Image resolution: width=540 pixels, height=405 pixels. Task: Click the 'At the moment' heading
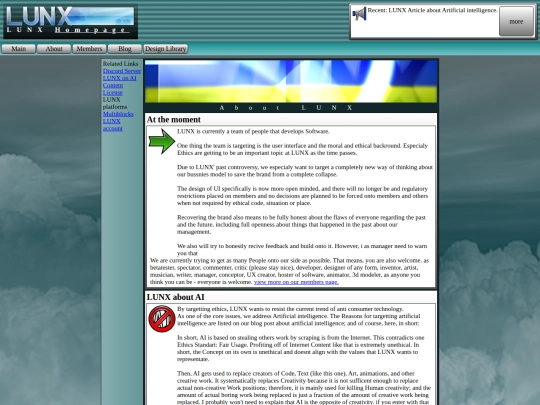tap(174, 120)
